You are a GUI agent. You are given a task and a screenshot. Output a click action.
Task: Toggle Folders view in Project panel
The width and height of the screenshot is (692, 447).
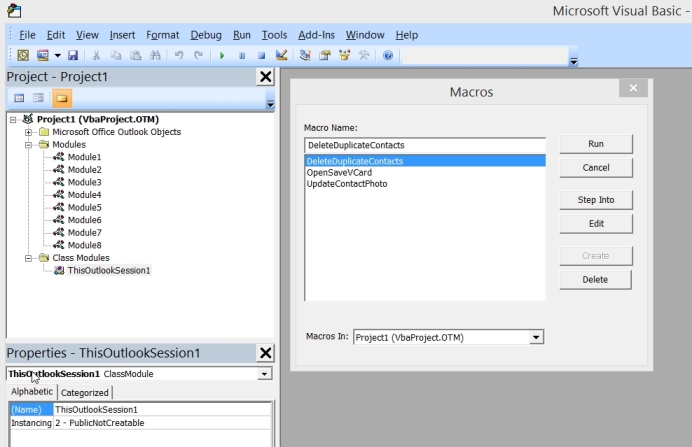62,98
